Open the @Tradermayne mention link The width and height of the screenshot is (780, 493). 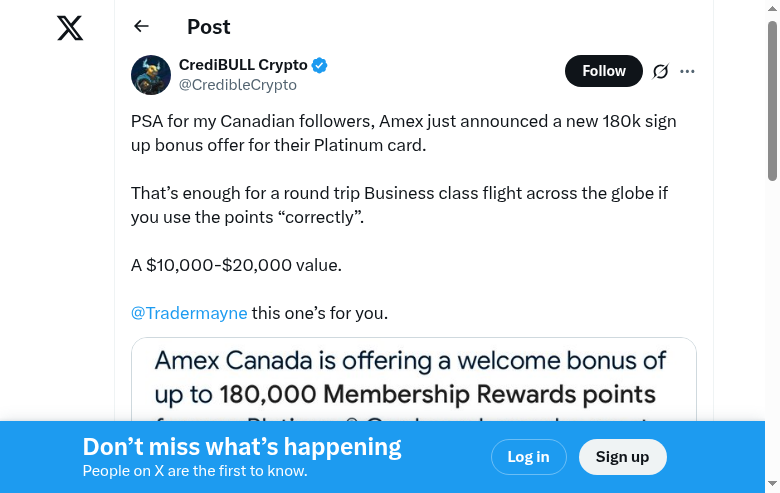pos(189,313)
